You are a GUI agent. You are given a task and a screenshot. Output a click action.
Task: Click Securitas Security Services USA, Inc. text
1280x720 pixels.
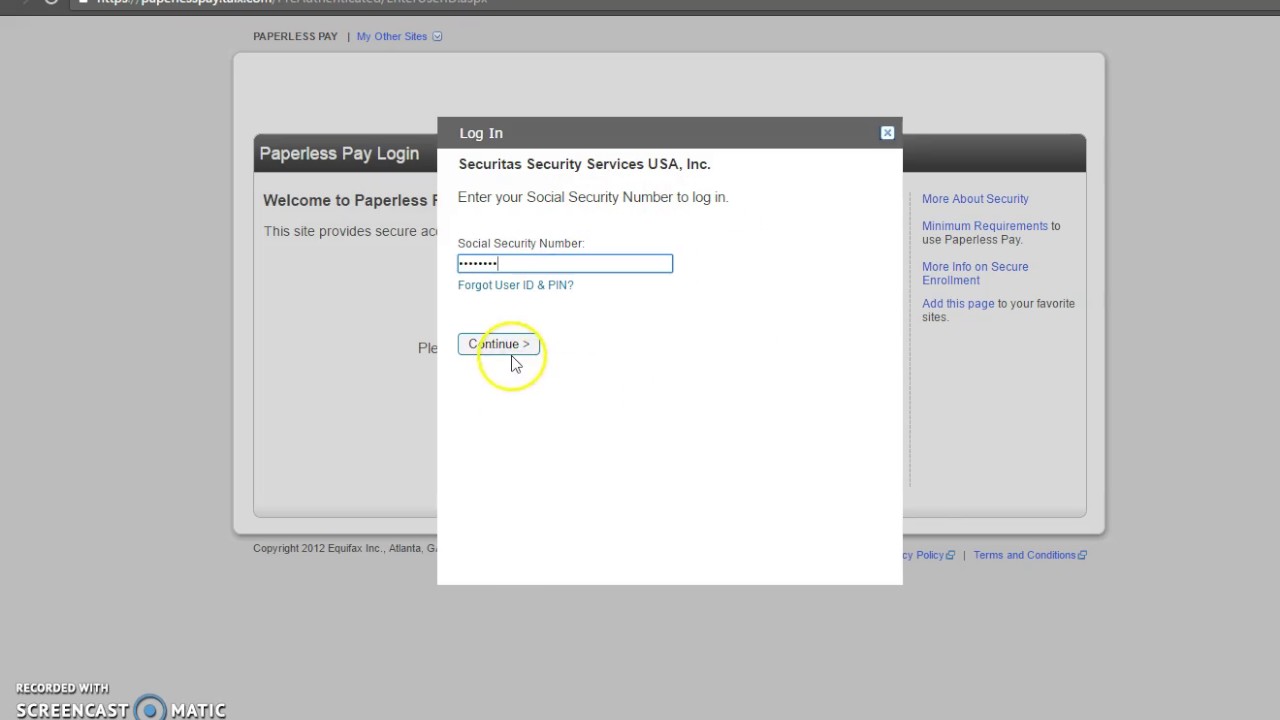(x=584, y=164)
